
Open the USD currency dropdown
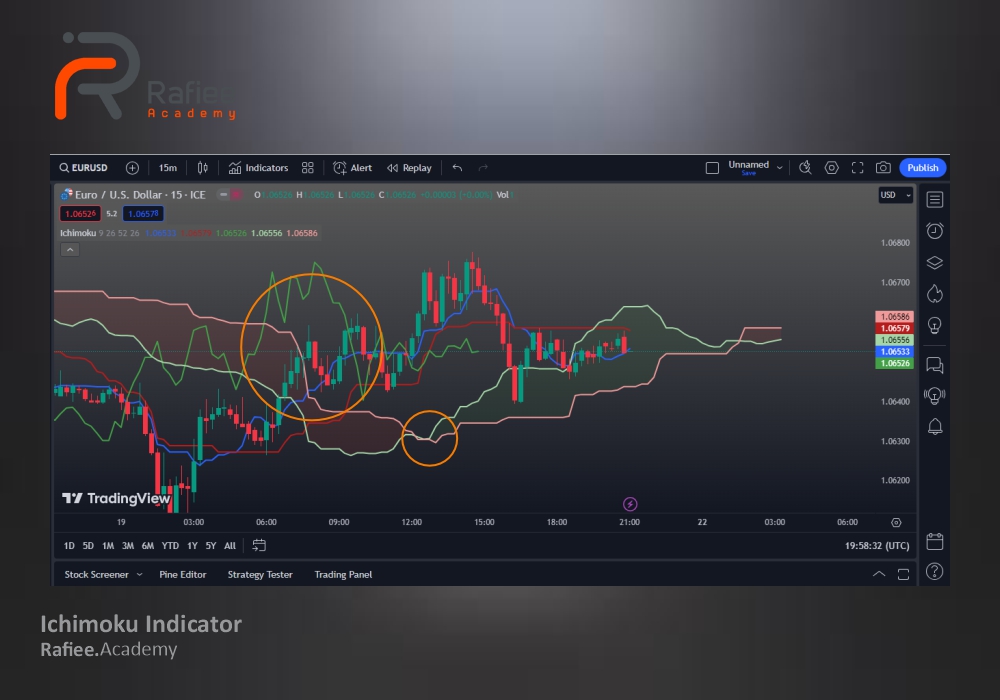[895, 195]
